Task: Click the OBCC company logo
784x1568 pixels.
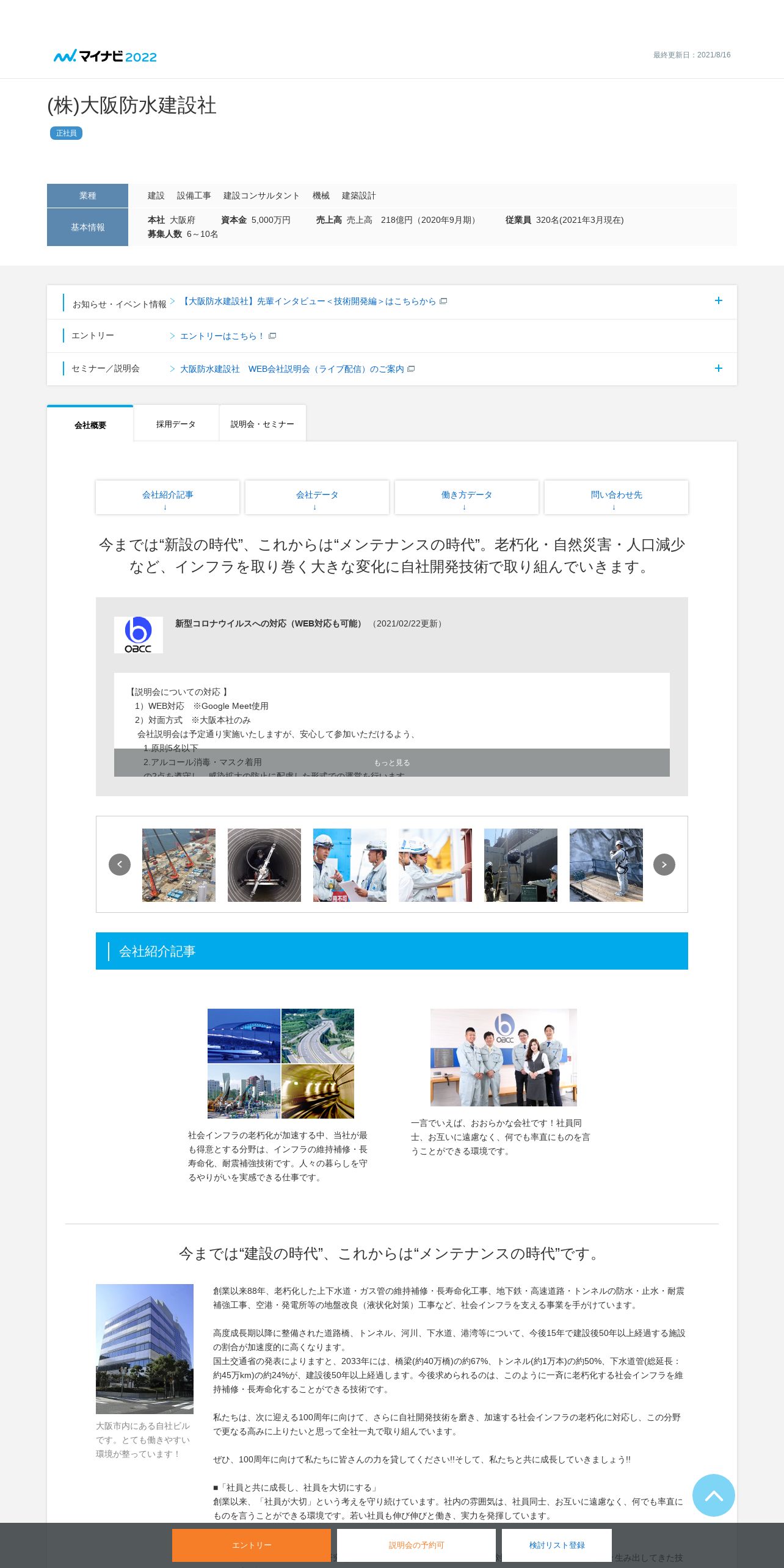Action: (x=139, y=635)
